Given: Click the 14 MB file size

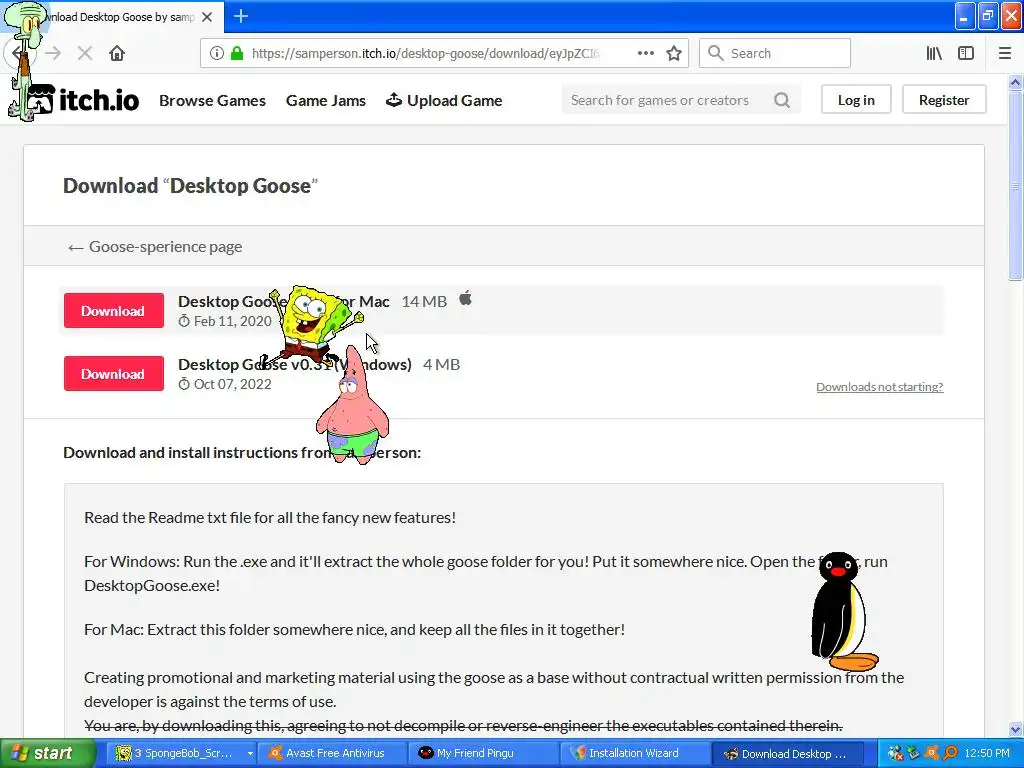Looking at the screenshot, I should click(x=424, y=302).
